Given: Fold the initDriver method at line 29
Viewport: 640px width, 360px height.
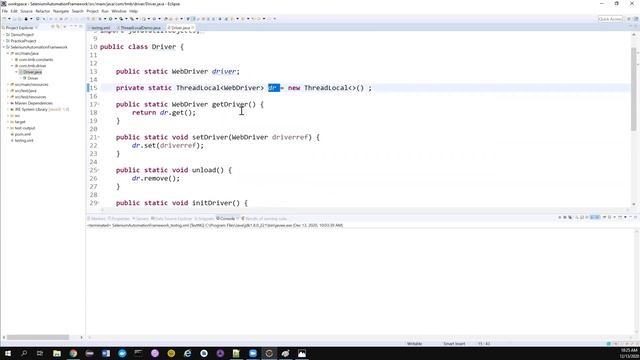Looking at the screenshot, I should (x=98, y=203).
